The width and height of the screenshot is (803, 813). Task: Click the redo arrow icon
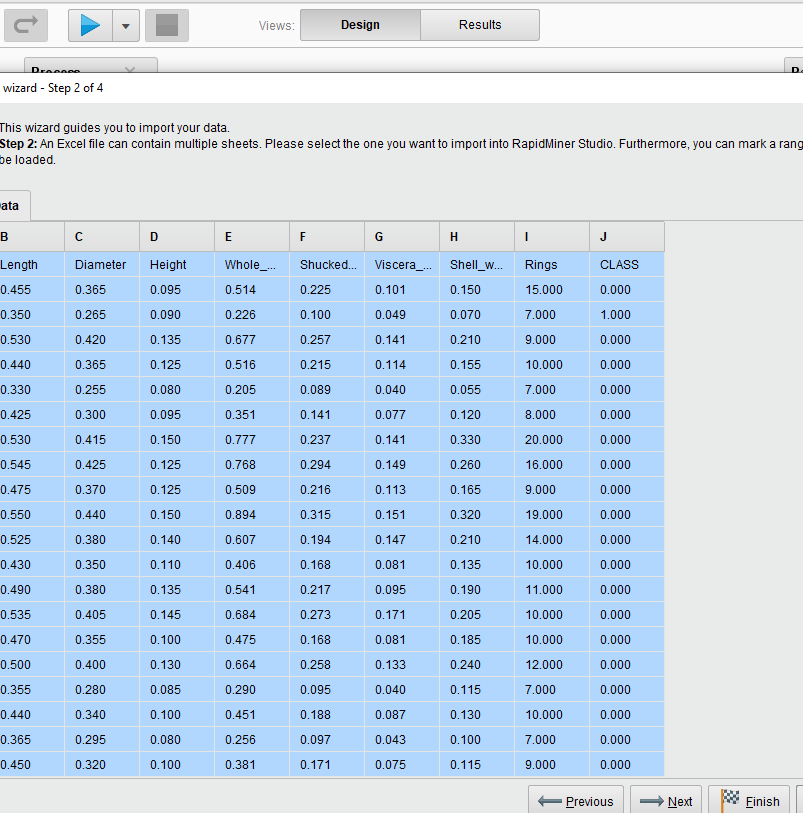[26, 25]
